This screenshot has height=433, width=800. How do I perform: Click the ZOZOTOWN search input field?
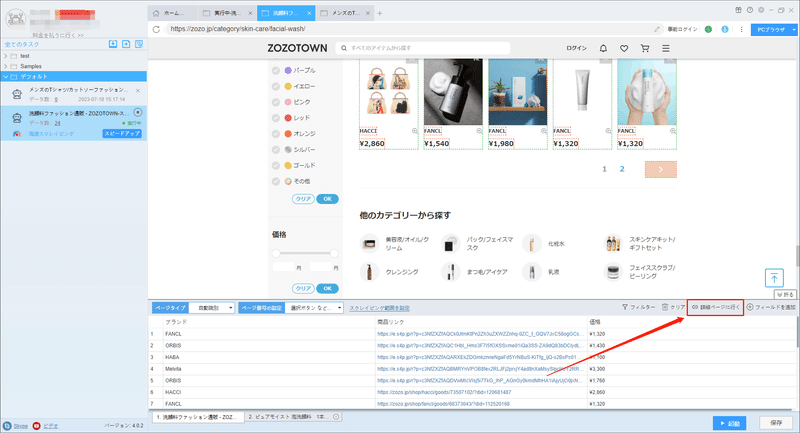423,48
